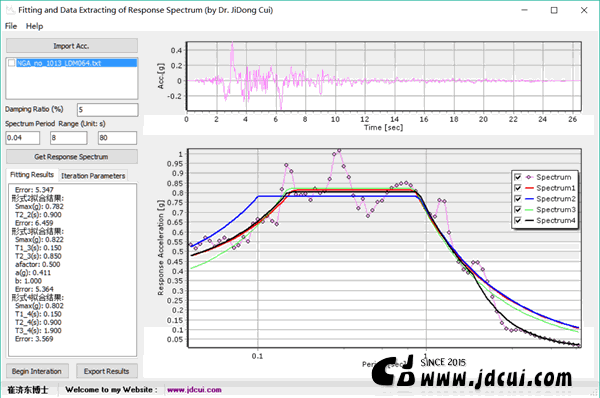Click the black Spectrum4 legend line swatch
The height and width of the screenshot is (398, 600).
point(529,220)
